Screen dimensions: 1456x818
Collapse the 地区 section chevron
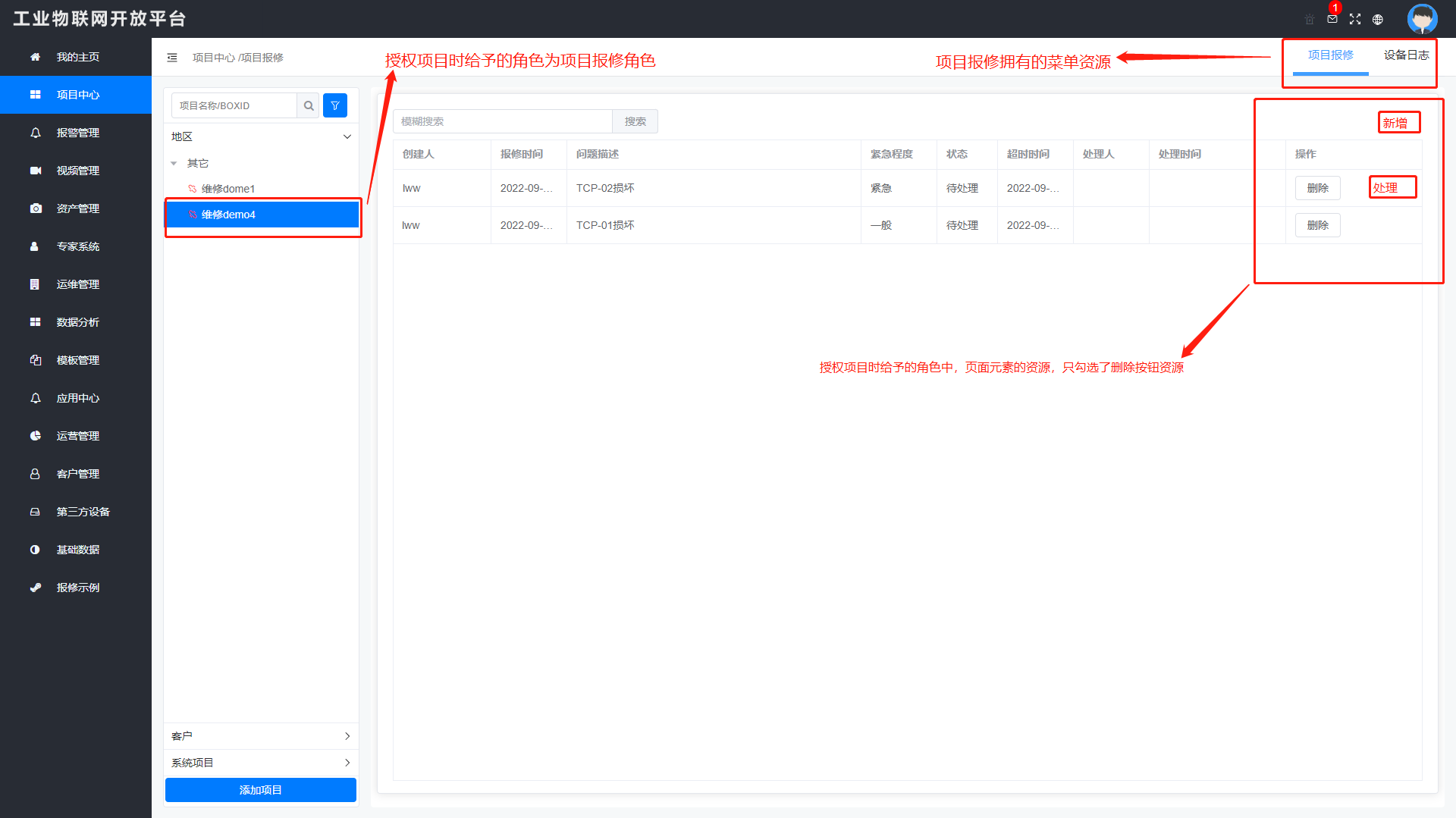(347, 137)
